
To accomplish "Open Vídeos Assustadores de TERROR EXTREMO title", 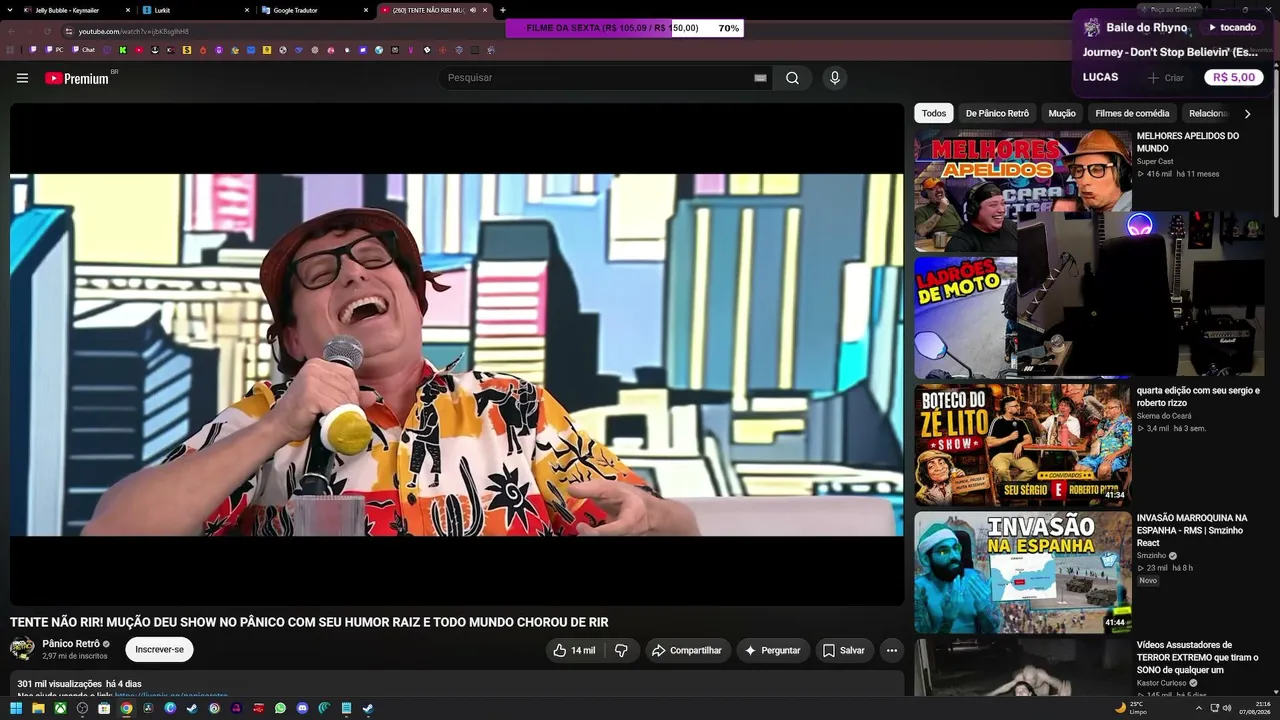I will [x=1197, y=657].
